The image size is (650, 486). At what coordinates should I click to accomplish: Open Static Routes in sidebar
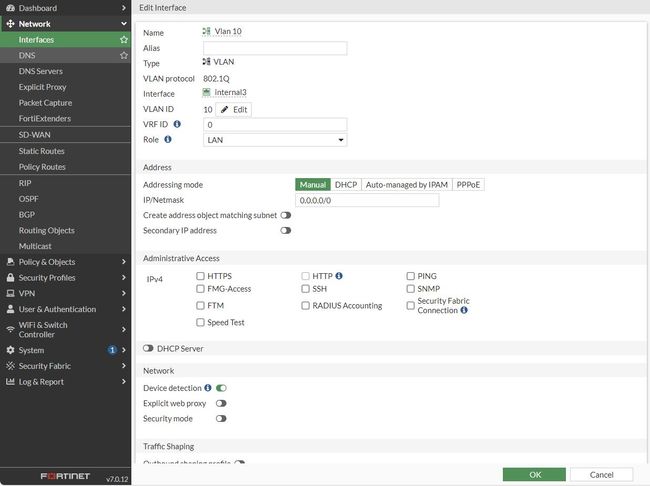coord(41,151)
